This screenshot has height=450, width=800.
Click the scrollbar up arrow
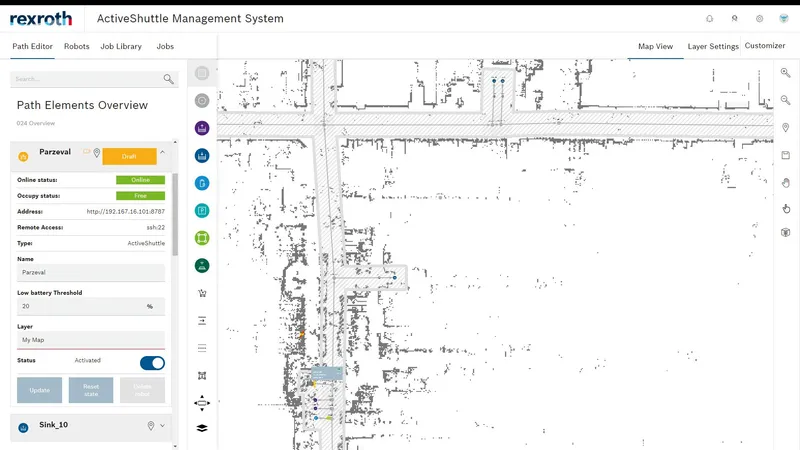pos(175,142)
